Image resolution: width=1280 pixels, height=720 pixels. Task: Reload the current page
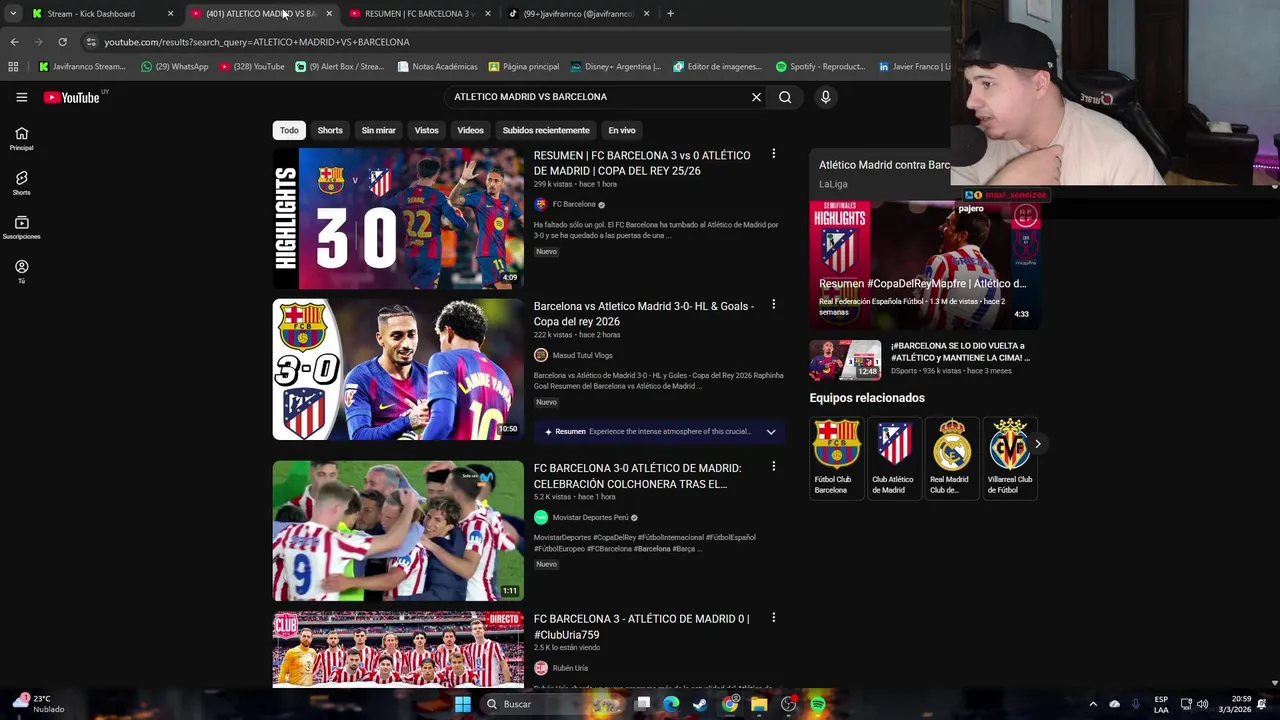(62, 42)
